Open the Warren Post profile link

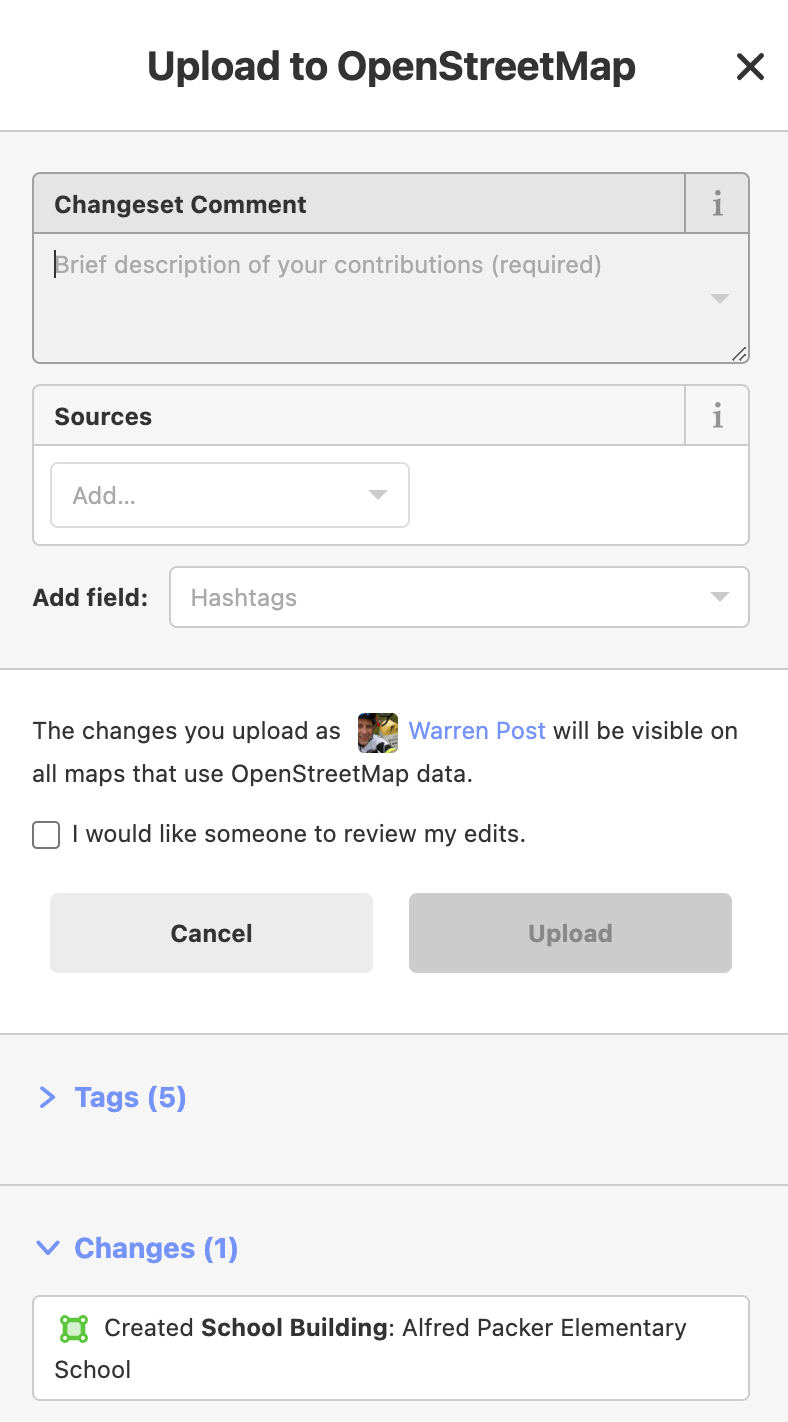(x=477, y=731)
